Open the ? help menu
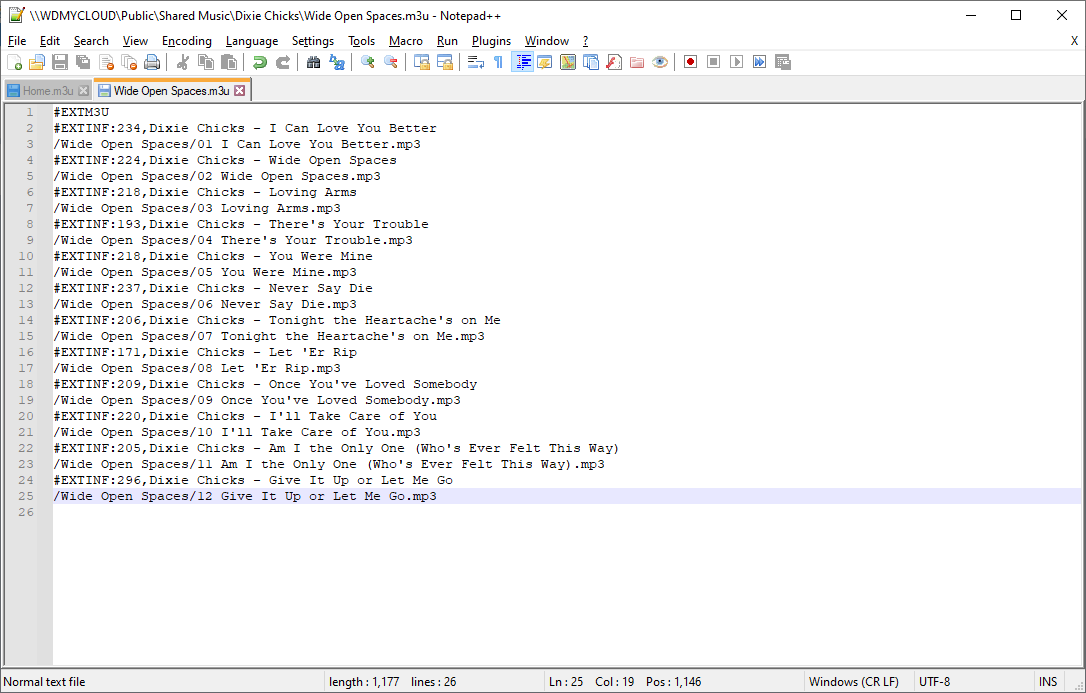1086x693 pixels. (585, 41)
